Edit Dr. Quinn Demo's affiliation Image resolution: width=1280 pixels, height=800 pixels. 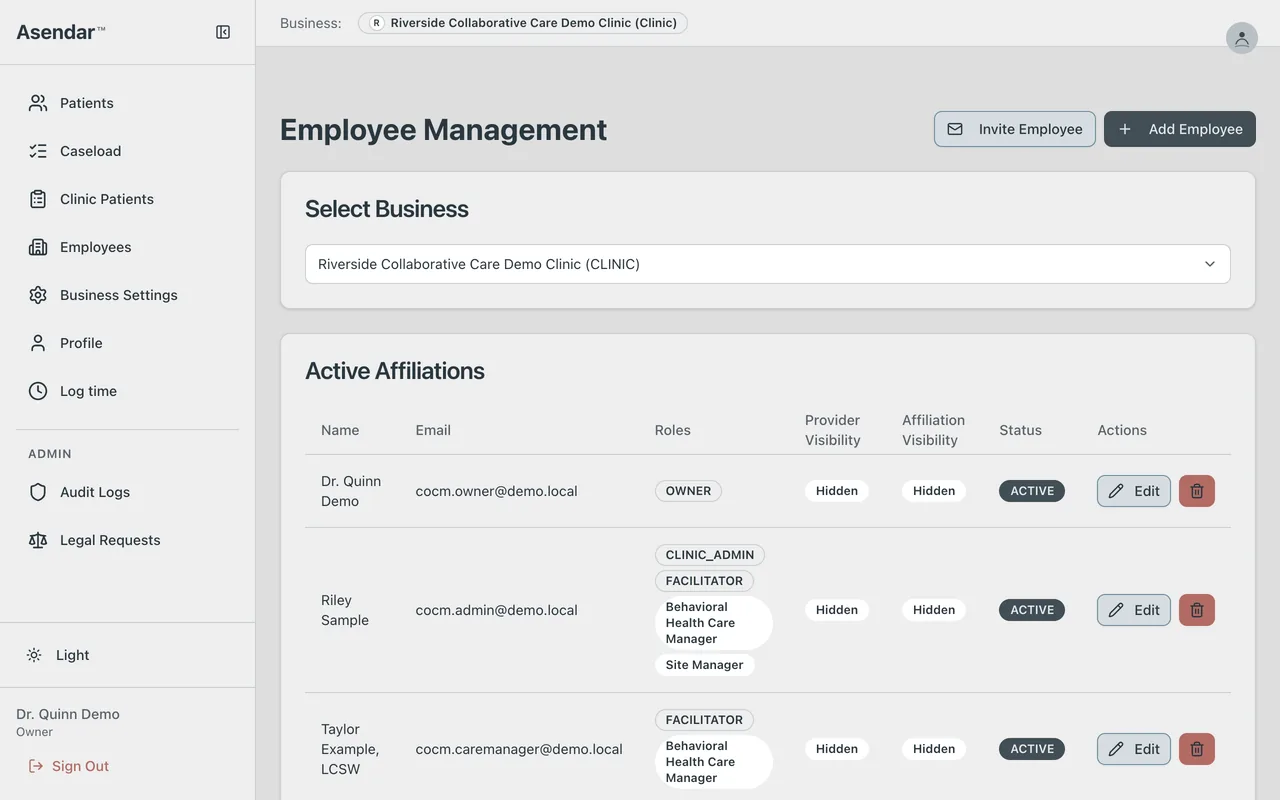point(1134,491)
